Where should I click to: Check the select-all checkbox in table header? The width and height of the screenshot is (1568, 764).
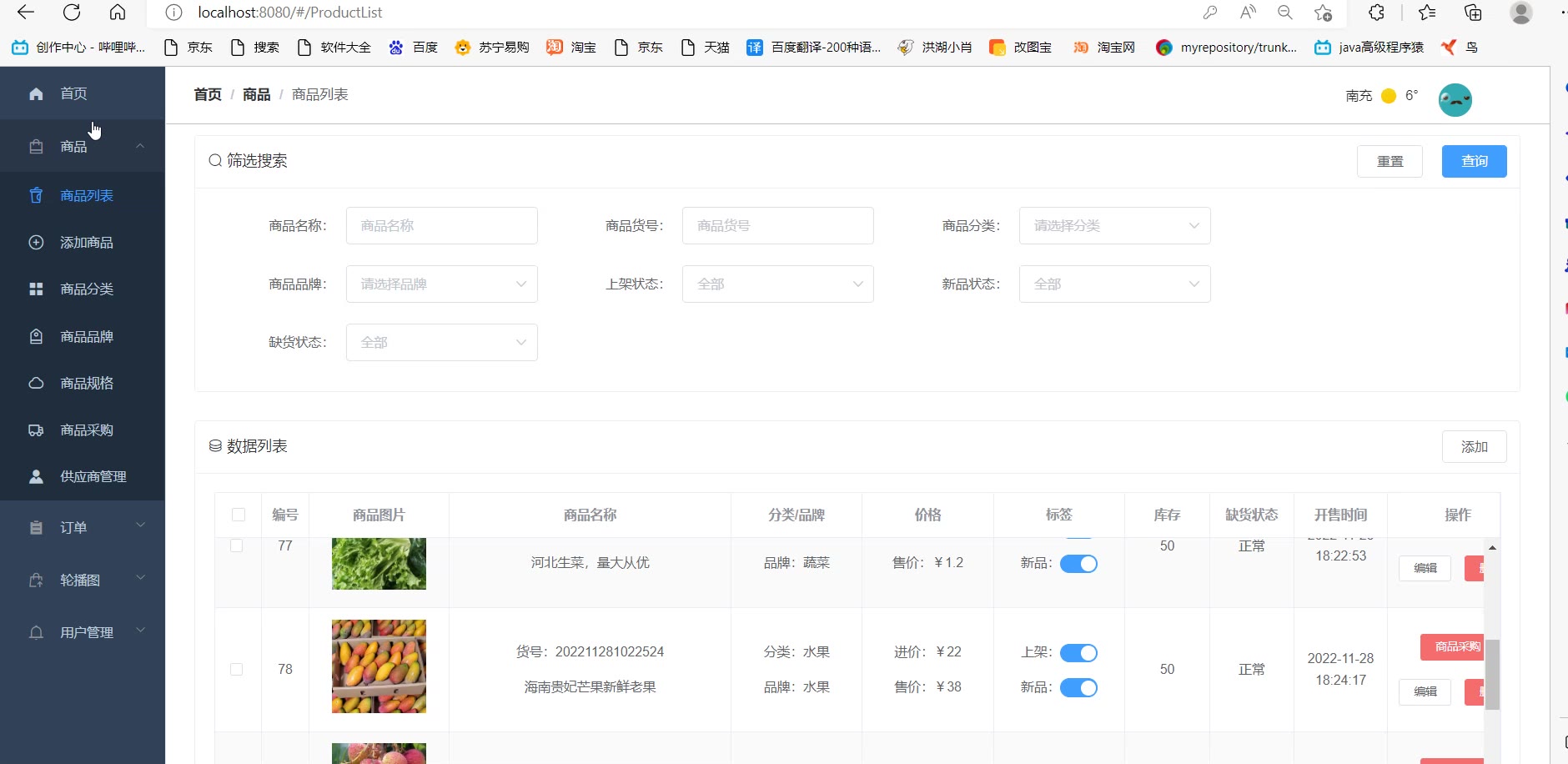[239, 515]
